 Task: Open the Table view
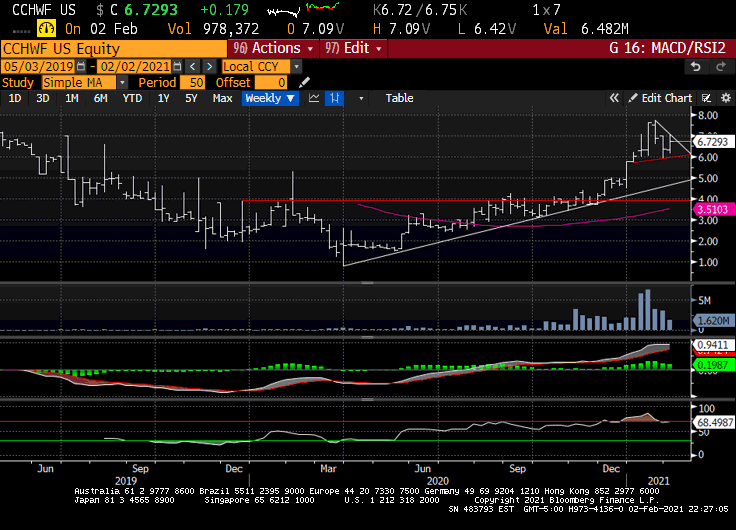click(399, 98)
